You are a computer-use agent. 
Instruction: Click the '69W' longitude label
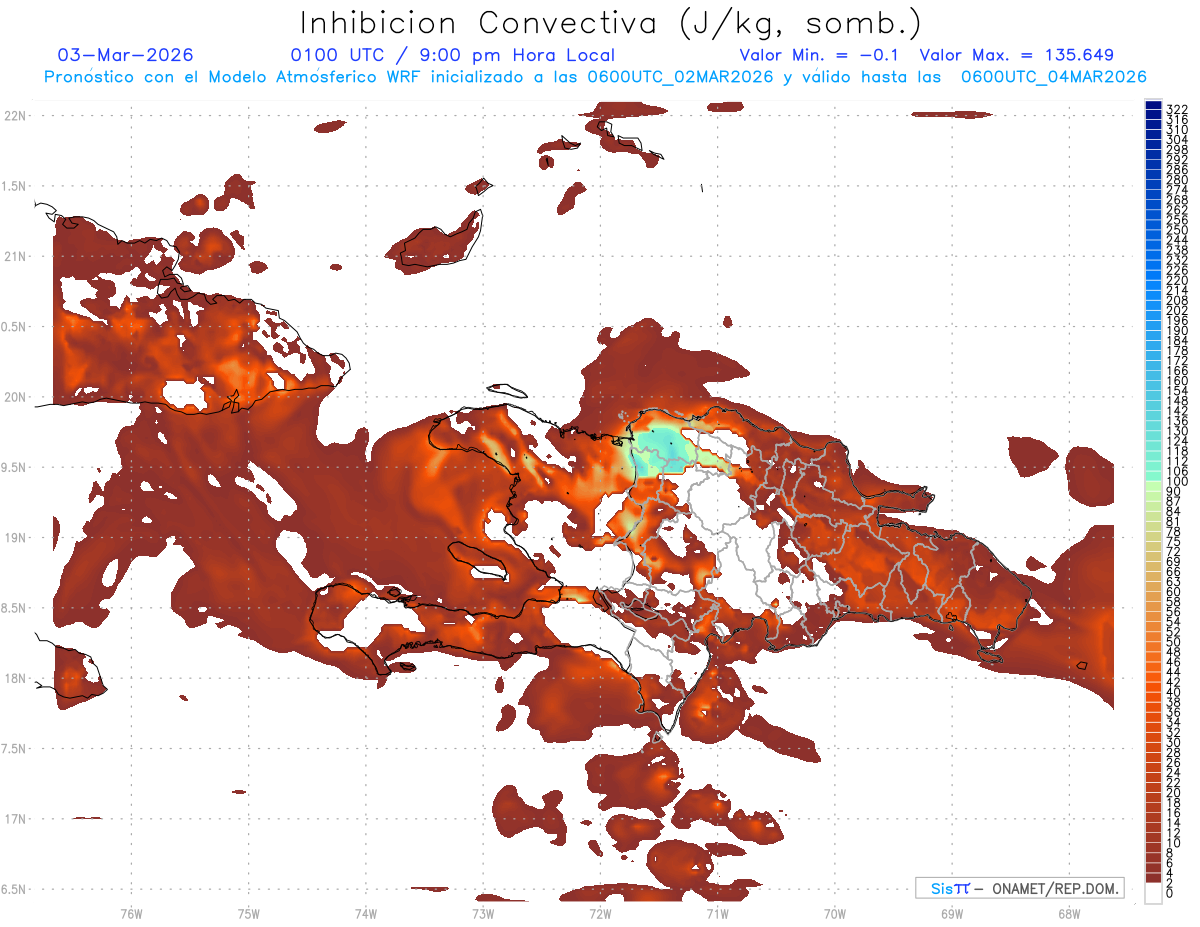[952, 913]
